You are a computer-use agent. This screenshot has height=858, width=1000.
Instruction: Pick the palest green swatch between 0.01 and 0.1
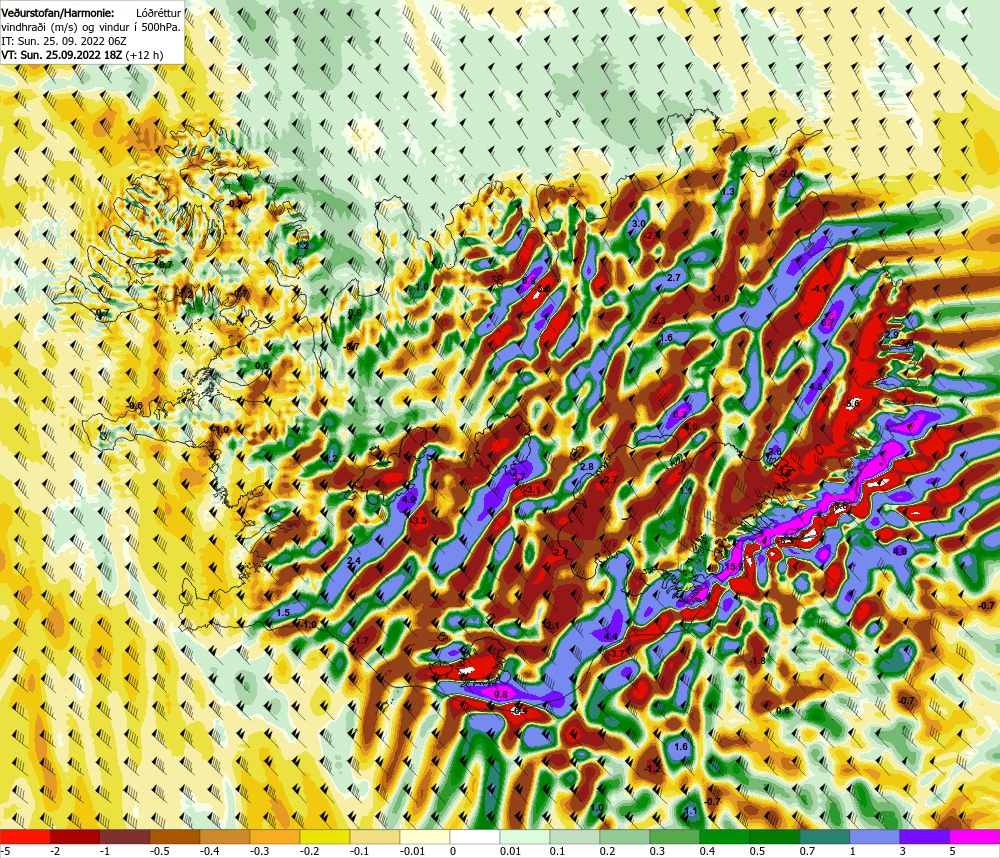point(525,836)
